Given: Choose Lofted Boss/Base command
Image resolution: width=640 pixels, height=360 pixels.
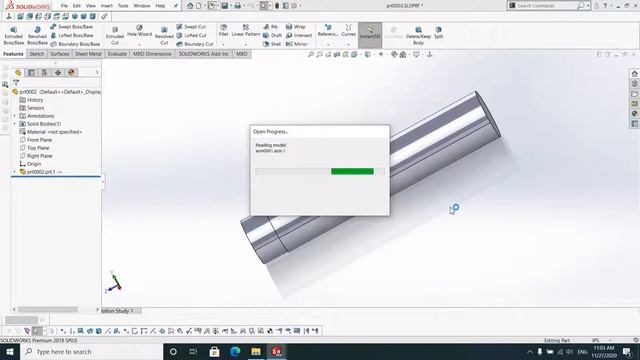Looking at the screenshot, I should pyautogui.click(x=72, y=36).
